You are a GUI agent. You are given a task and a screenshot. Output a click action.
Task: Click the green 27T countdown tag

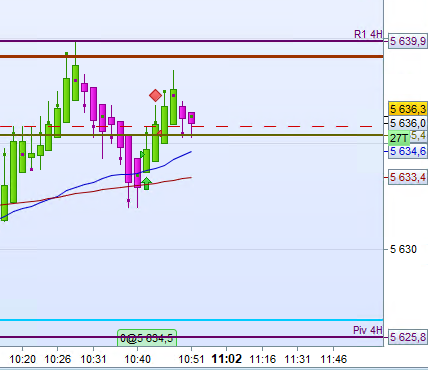pos(399,138)
